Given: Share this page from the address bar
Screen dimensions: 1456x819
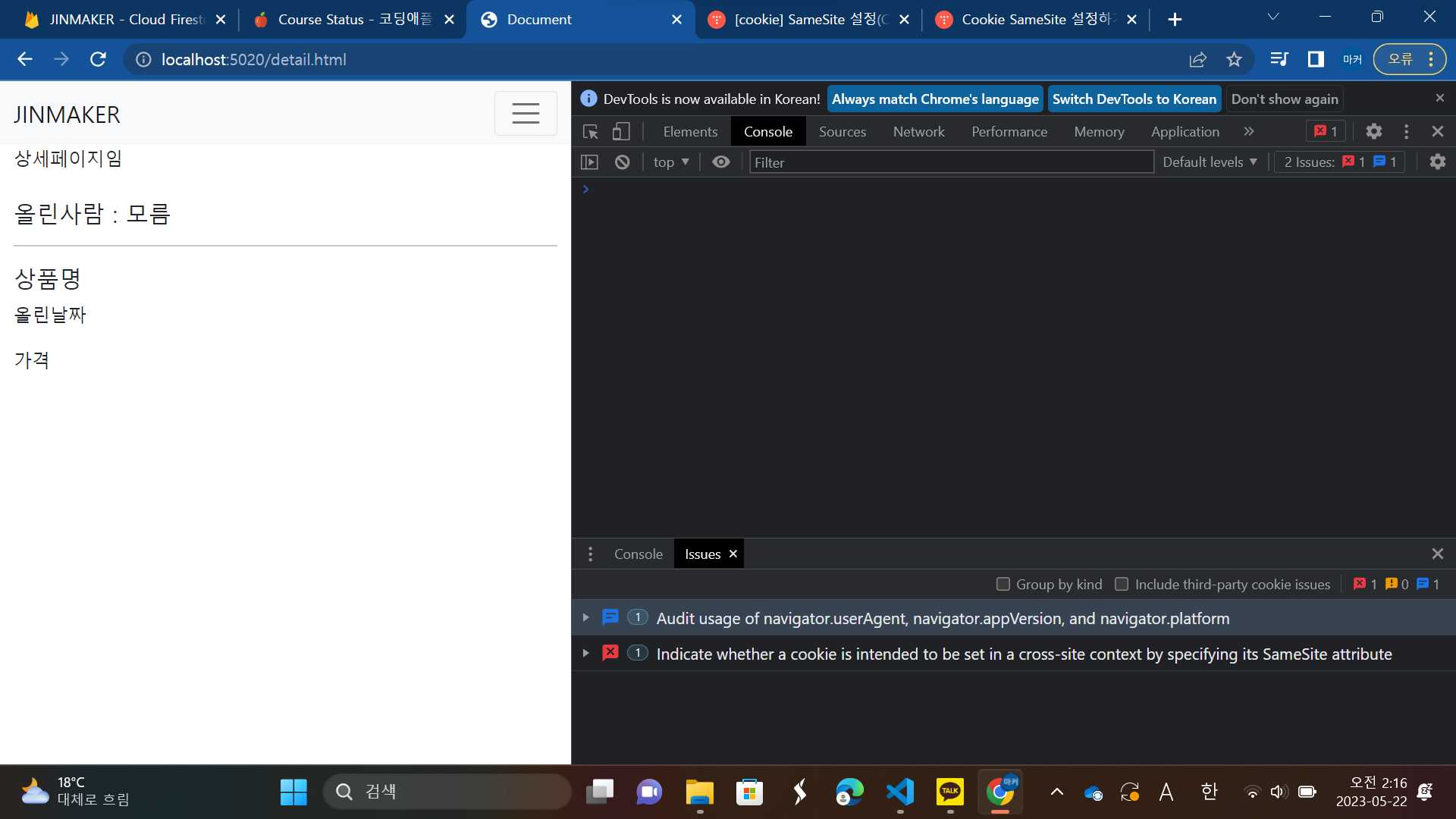Looking at the screenshot, I should (1197, 59).
